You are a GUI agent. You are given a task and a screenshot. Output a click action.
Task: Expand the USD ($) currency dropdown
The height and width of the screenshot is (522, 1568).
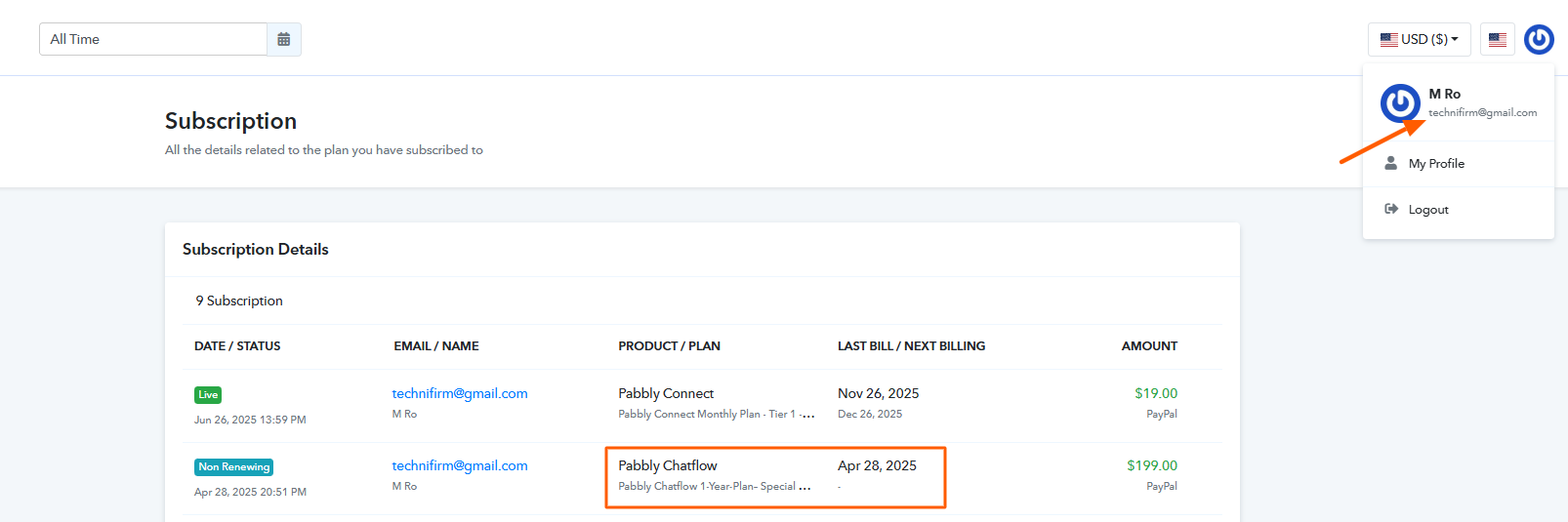(1419, 39)
